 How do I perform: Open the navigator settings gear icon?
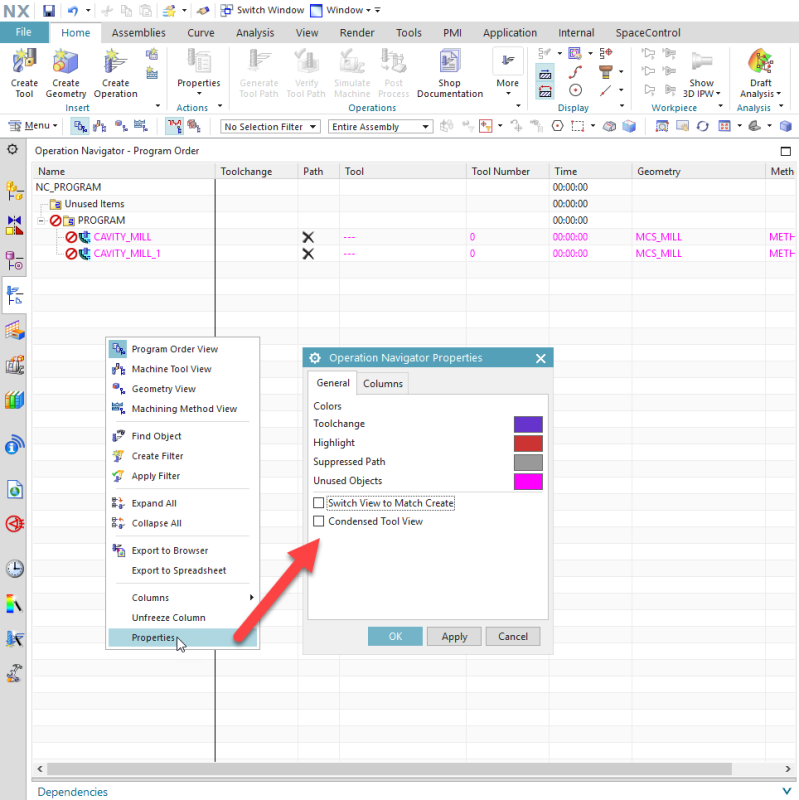[12, 149]
